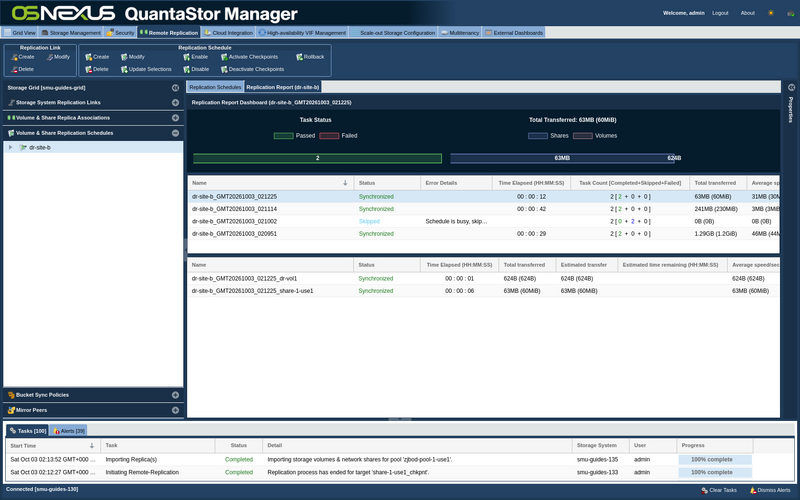Collapse the Storage Grid side panel
This screenshot has width=800, height=500.
[176, 88]
